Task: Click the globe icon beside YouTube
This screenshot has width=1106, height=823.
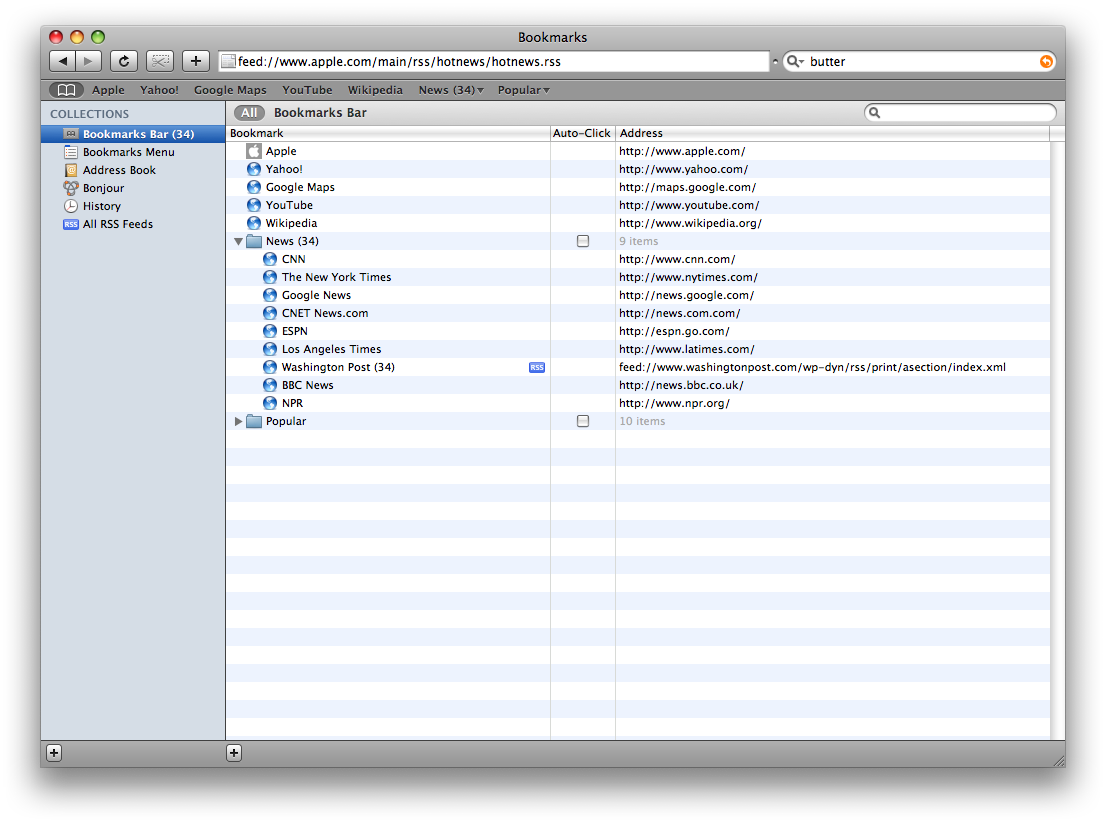Action: tap(254, 205)
